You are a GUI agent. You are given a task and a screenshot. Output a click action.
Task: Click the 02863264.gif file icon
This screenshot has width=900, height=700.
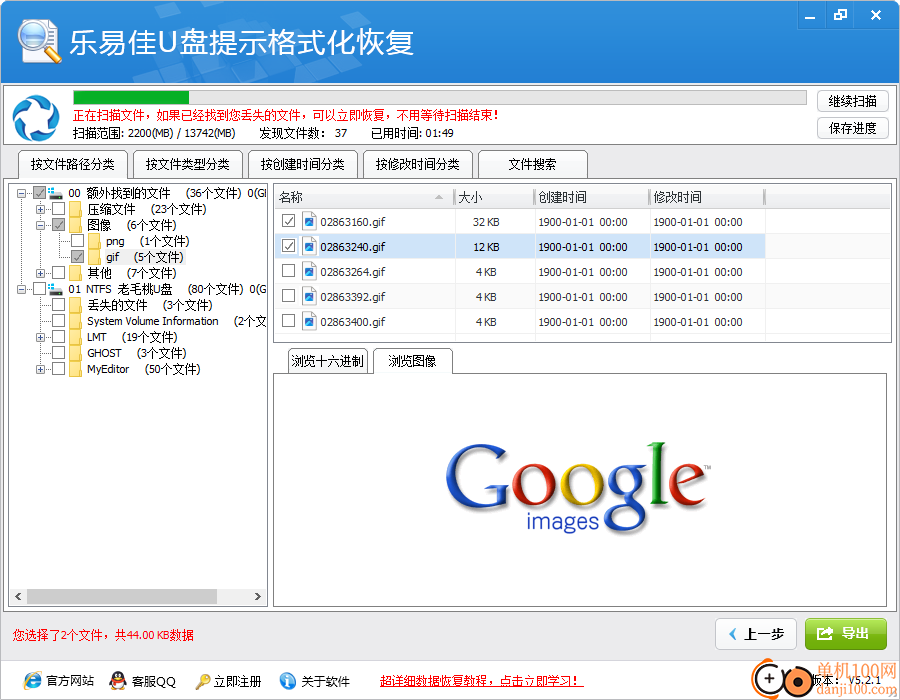309,271
